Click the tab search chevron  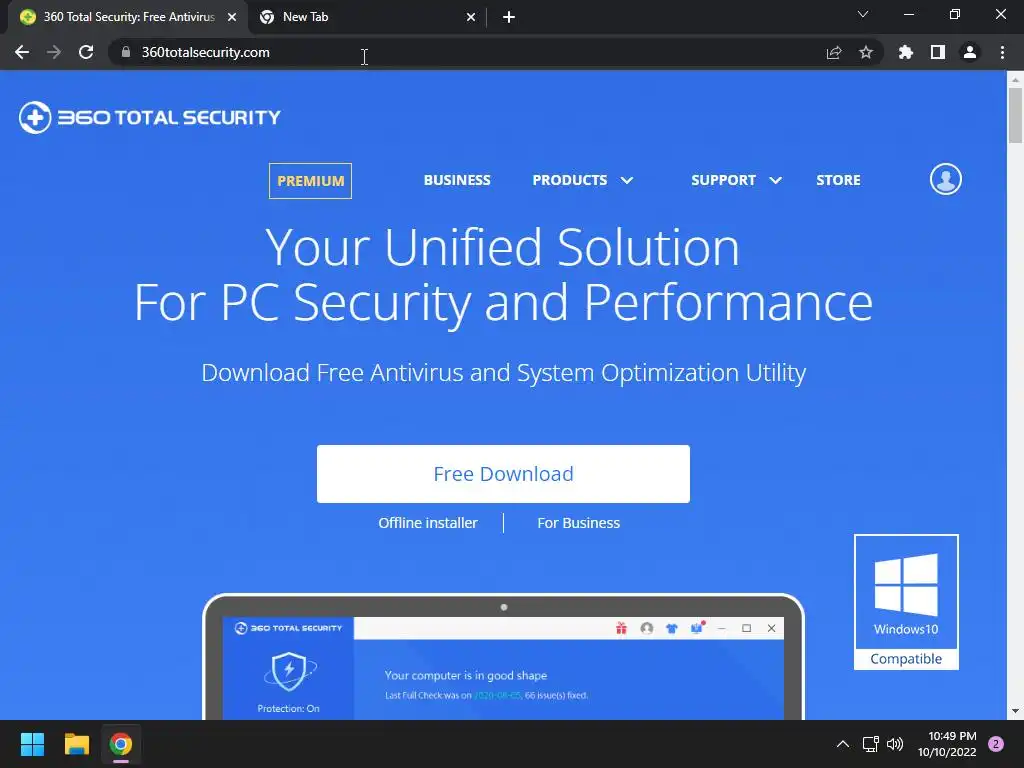pos(863,14)
